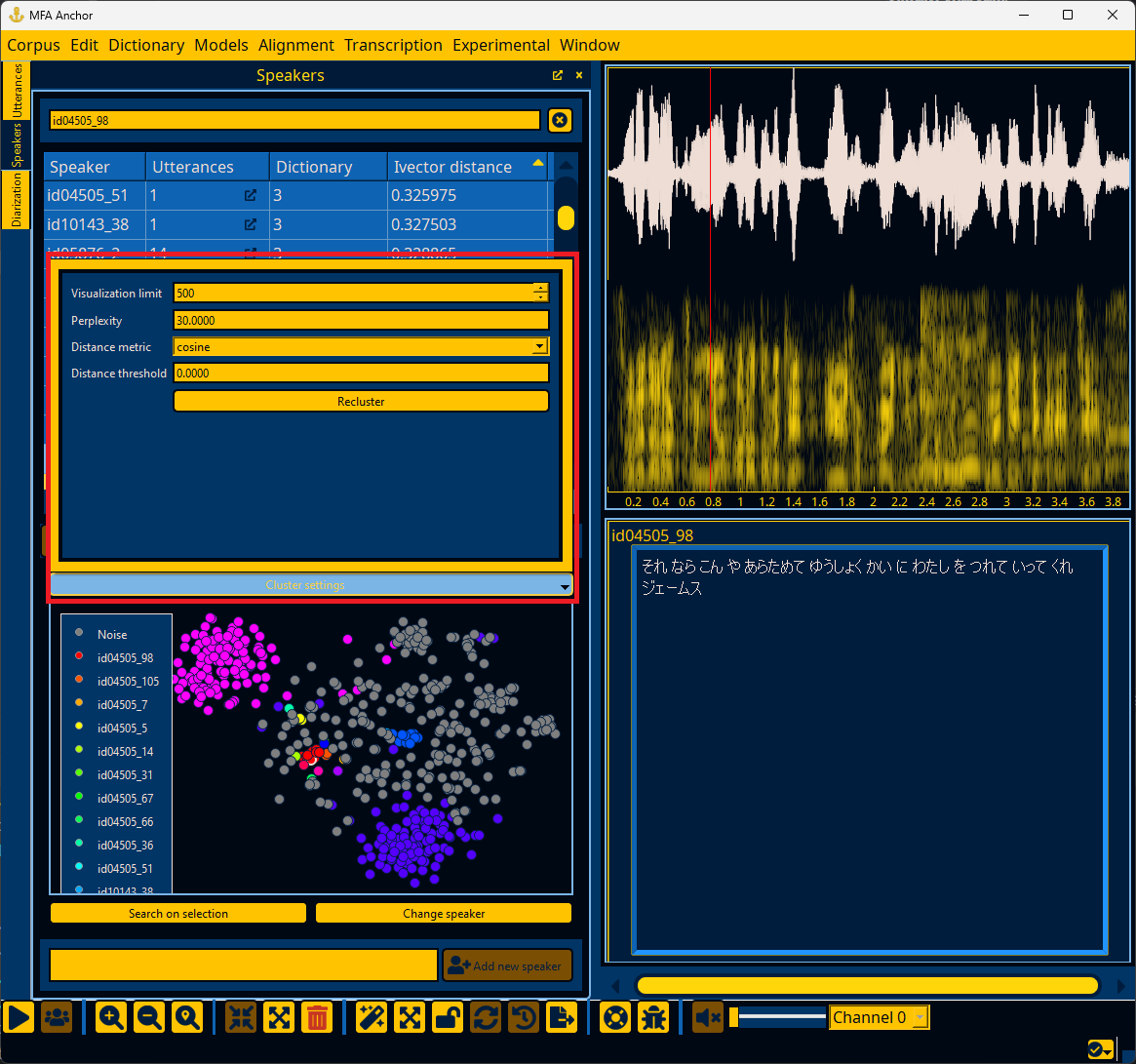Increase Visualization limit with up arrow
1136x1064 pixels.
coord(540,288)
